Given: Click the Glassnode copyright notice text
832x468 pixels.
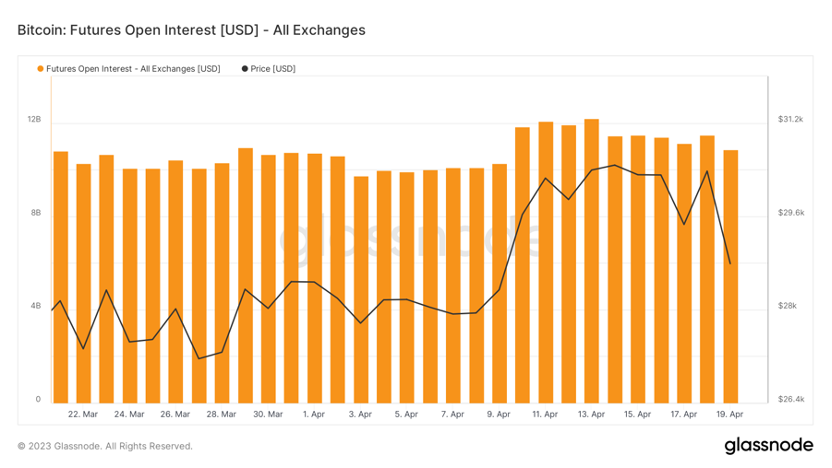Looking at the screenshot, I should (x=105, y=446).
